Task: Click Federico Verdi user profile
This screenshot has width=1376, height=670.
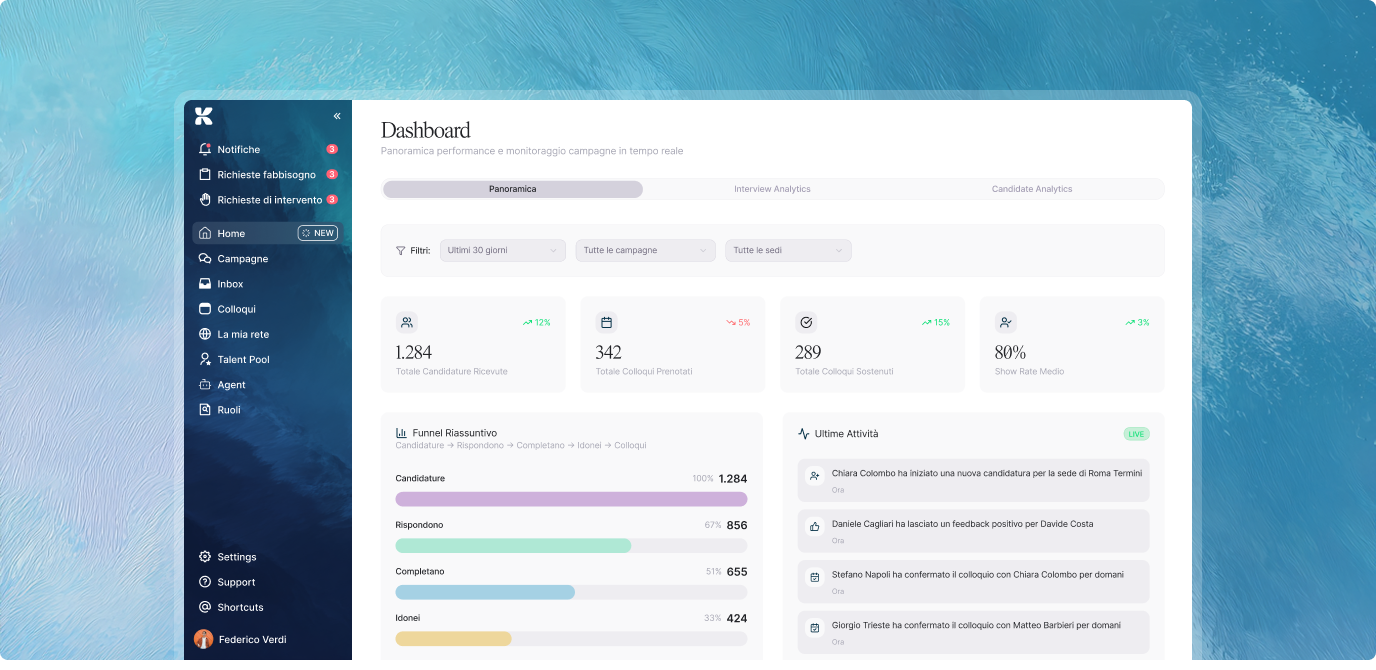Action: click(x=251, y=639)
